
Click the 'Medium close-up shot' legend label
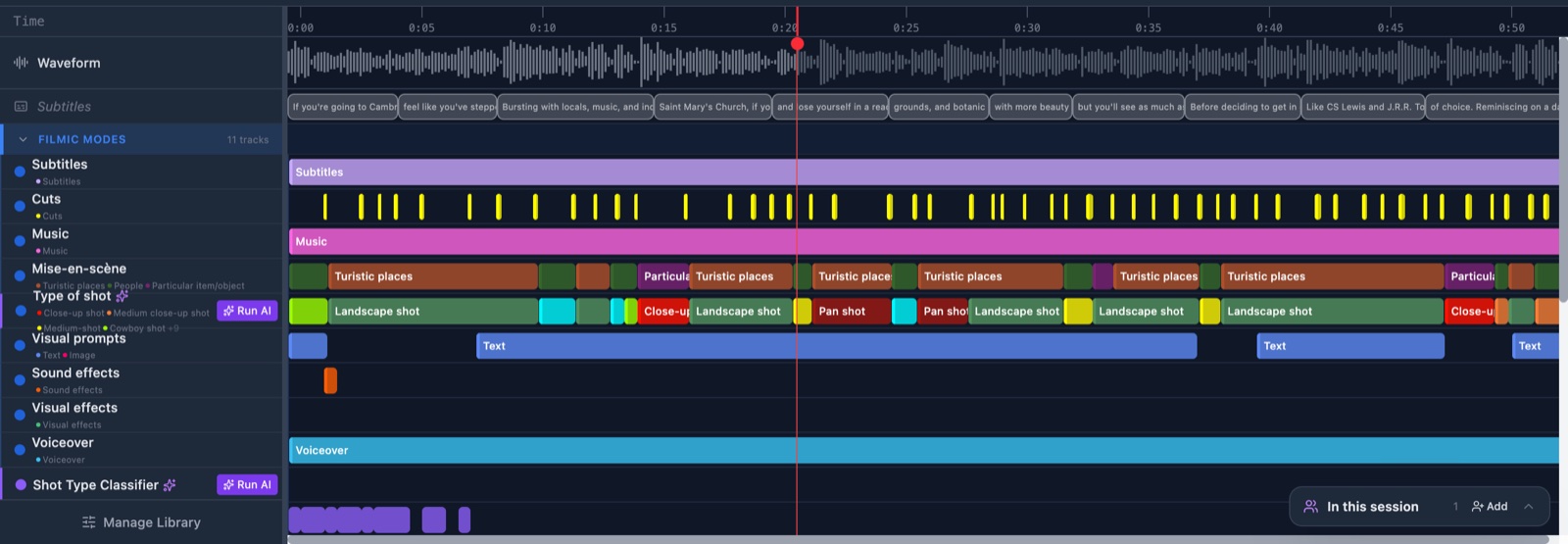[161, 314]
